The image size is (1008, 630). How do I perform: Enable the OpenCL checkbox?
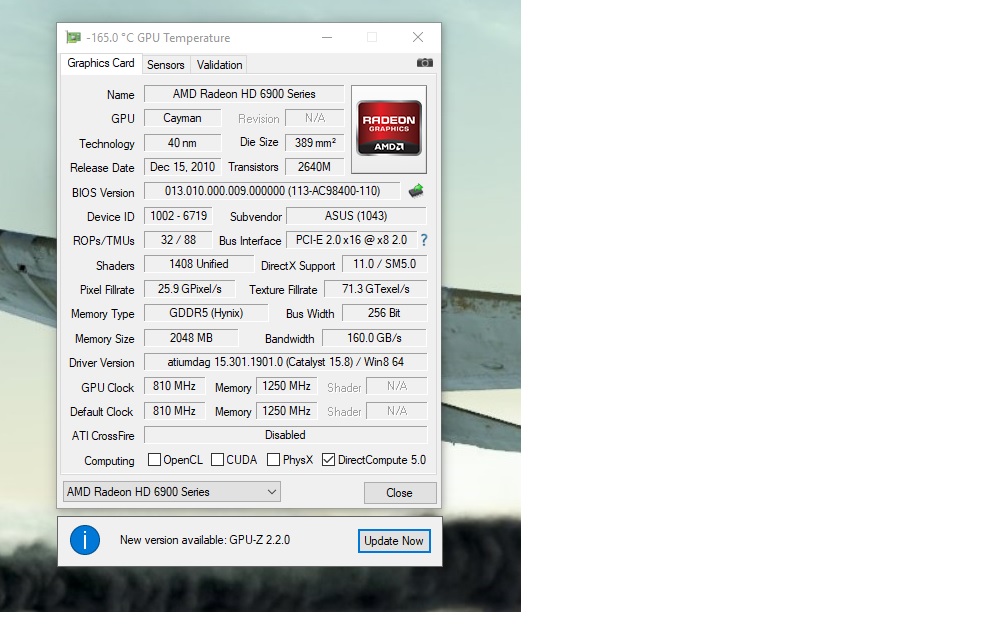[154, 460]
